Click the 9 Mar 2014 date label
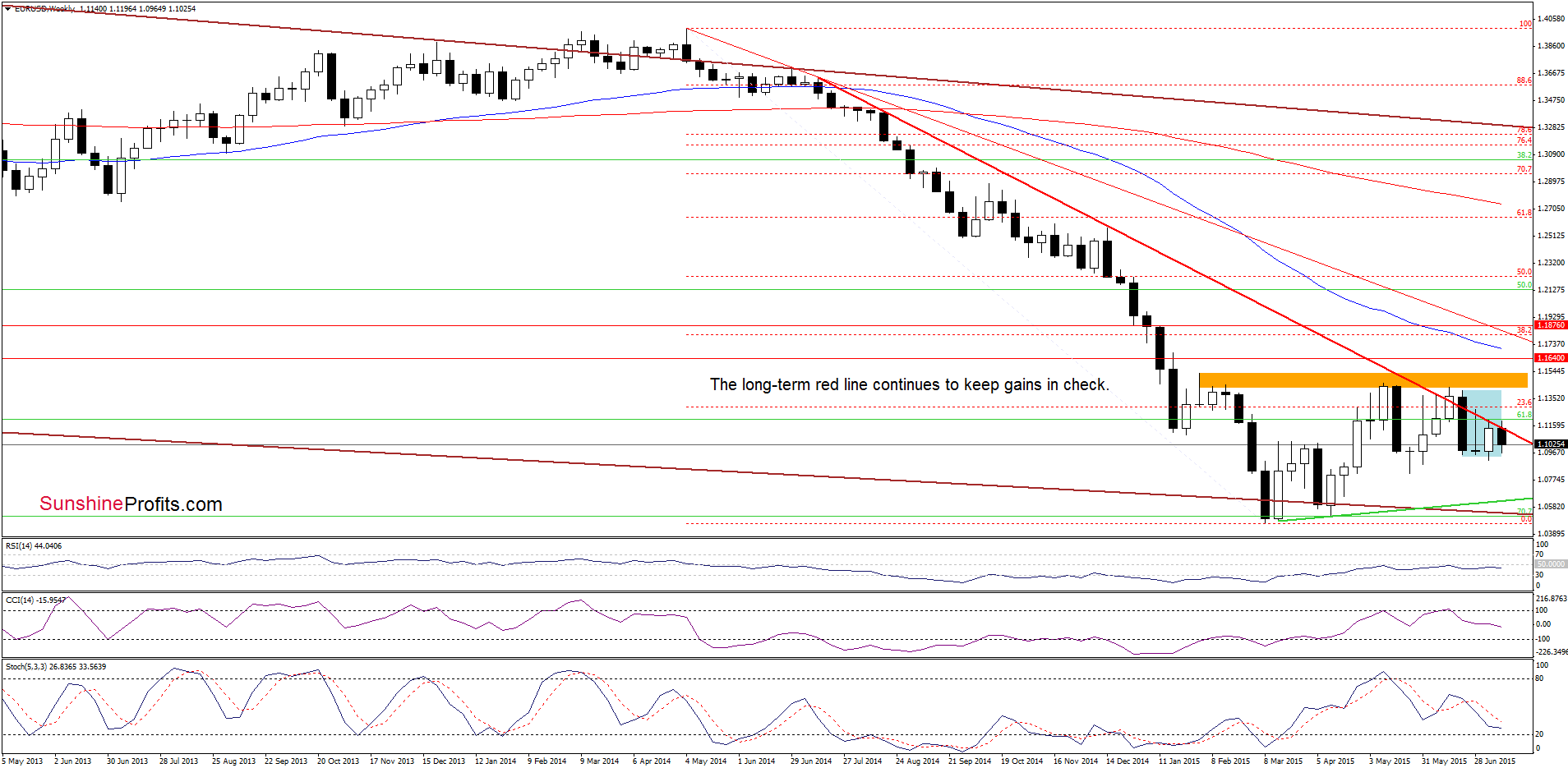1568x768 pixels. click(599, 761)
